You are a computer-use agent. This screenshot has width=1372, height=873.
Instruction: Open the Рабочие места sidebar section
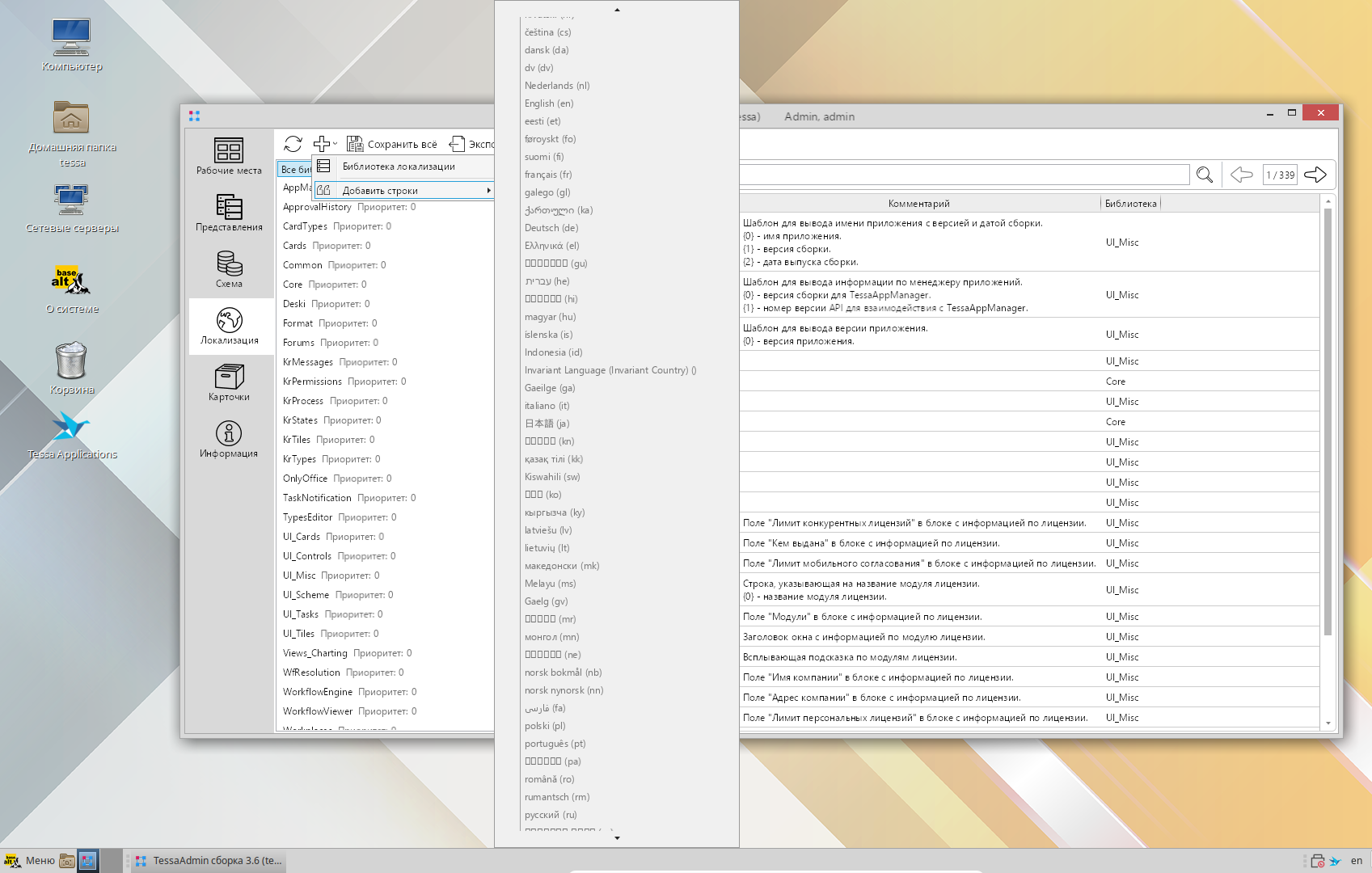pos(229,156)
